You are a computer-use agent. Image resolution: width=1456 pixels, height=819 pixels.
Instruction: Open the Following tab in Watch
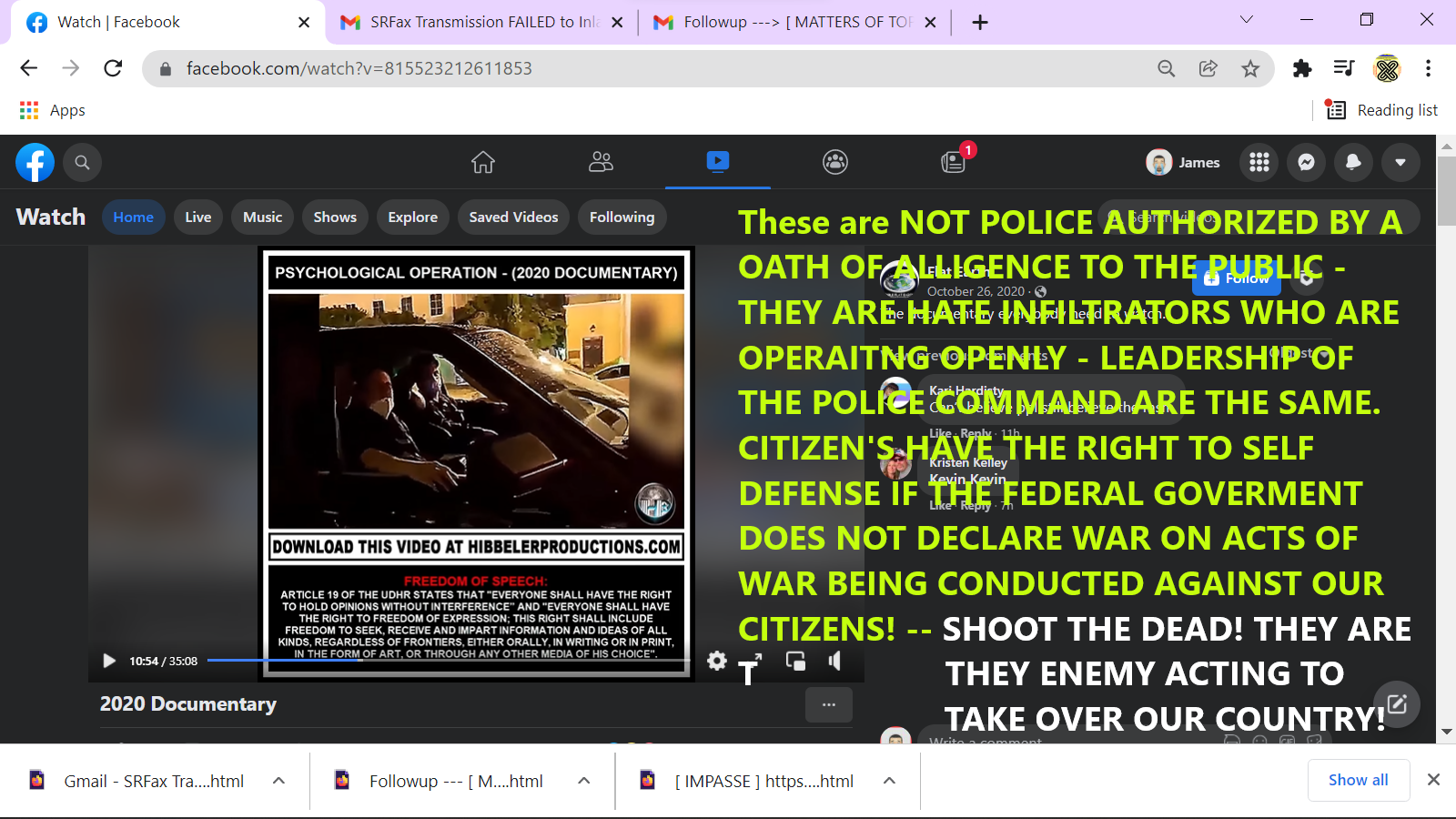[x=622, y=217]
